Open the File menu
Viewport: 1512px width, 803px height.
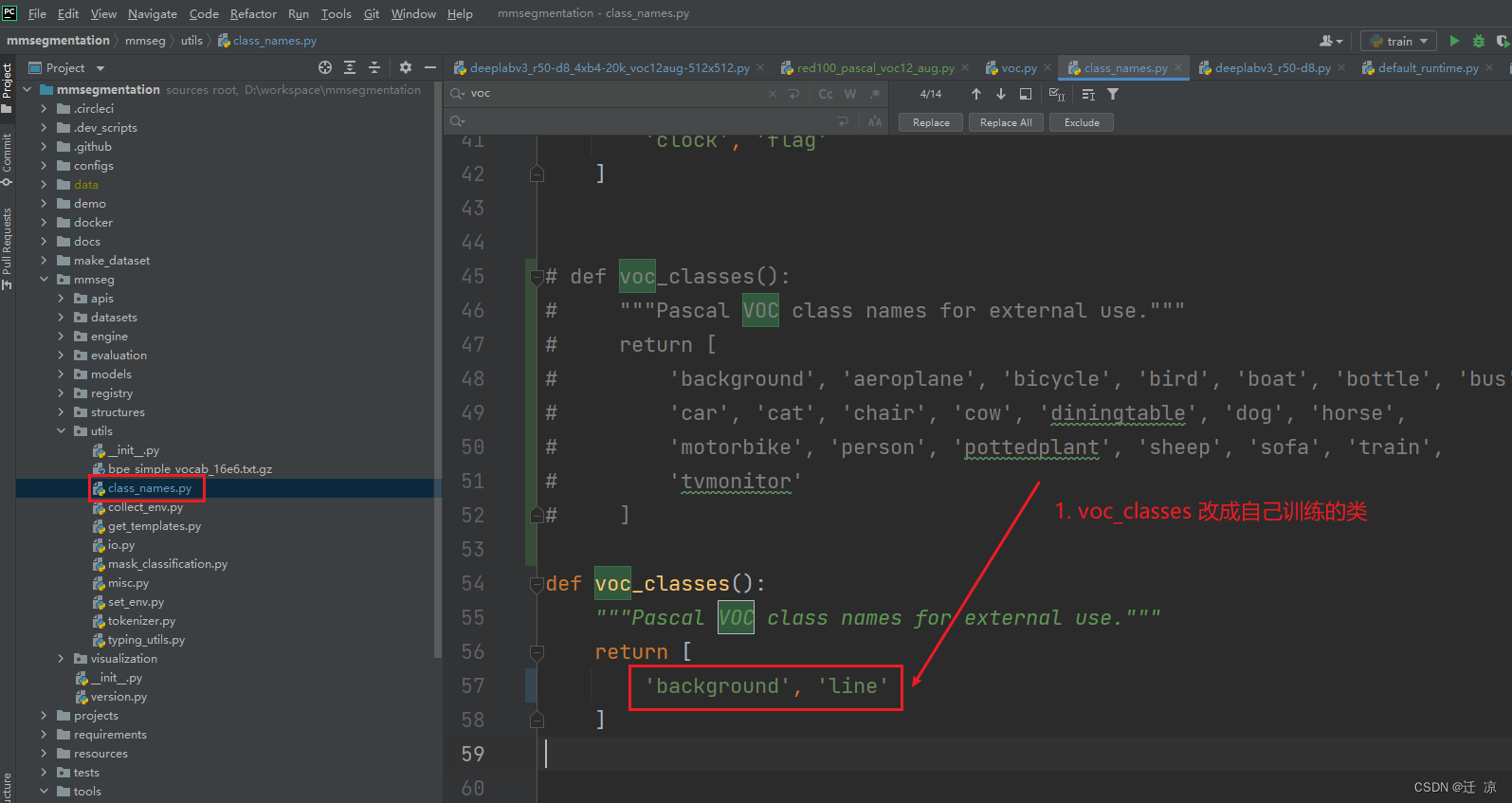(37, 13)
